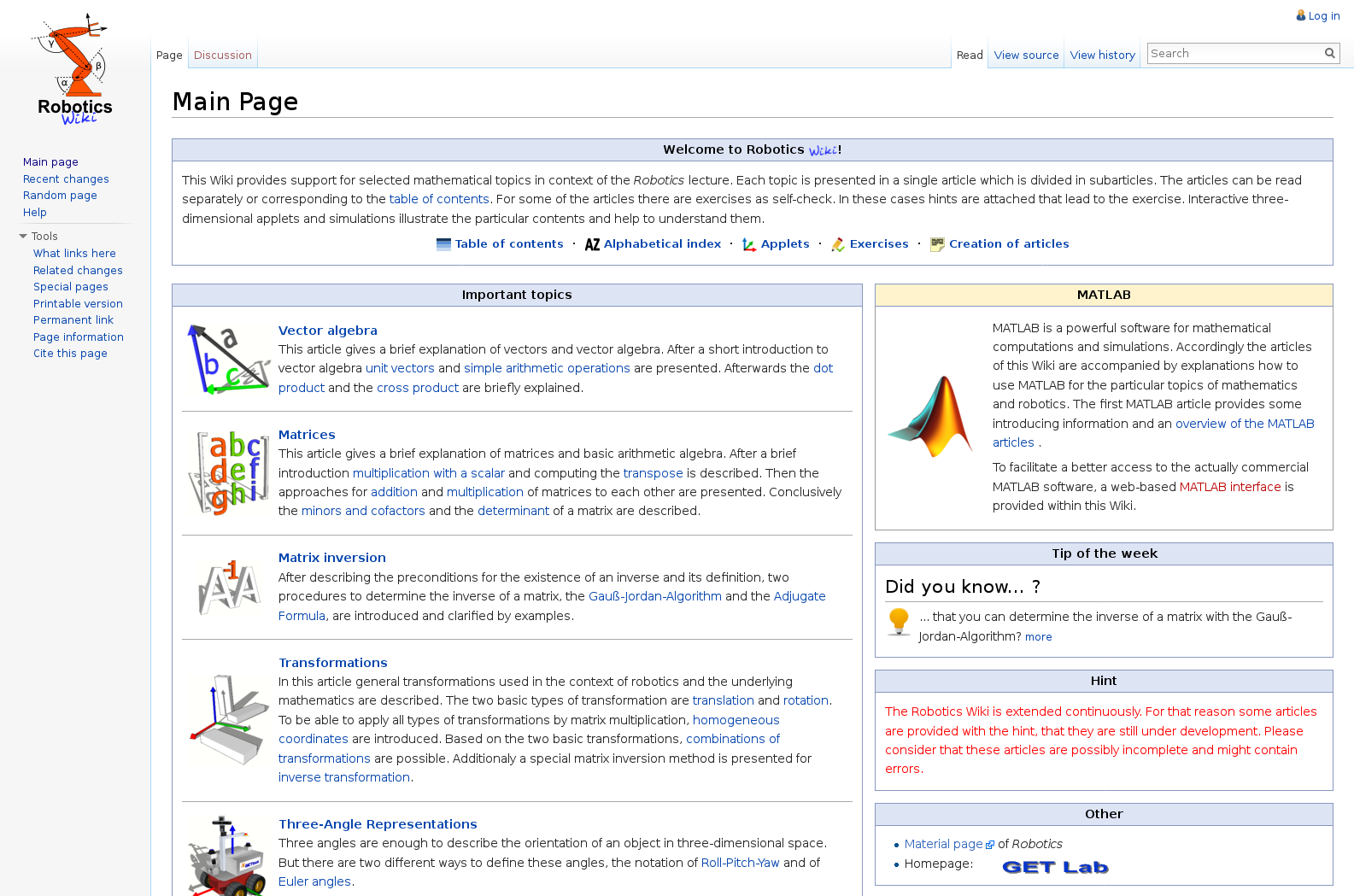Select the Read tab
This screenshot has width=1354, height=896.
(x=970, y=56)
